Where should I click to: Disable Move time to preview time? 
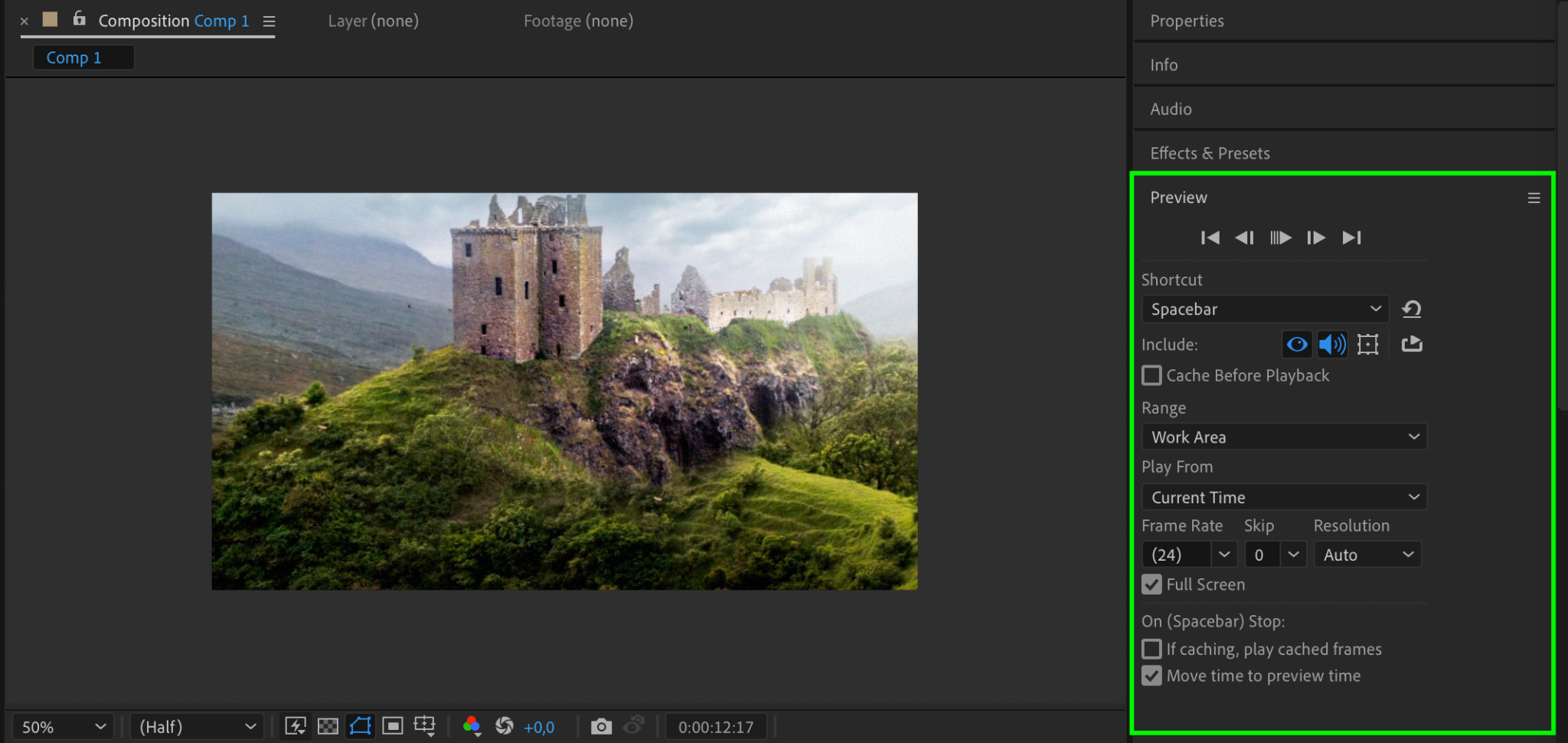coord(1151,676)
